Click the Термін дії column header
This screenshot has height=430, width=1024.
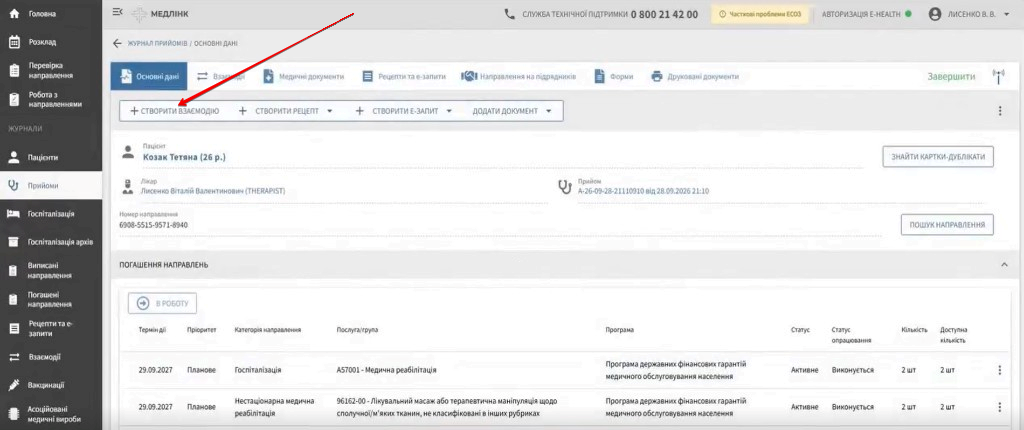point(152,330)
